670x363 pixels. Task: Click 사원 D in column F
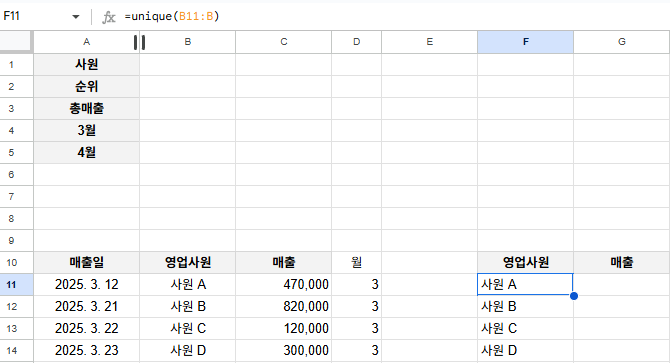tap(526, 351)
